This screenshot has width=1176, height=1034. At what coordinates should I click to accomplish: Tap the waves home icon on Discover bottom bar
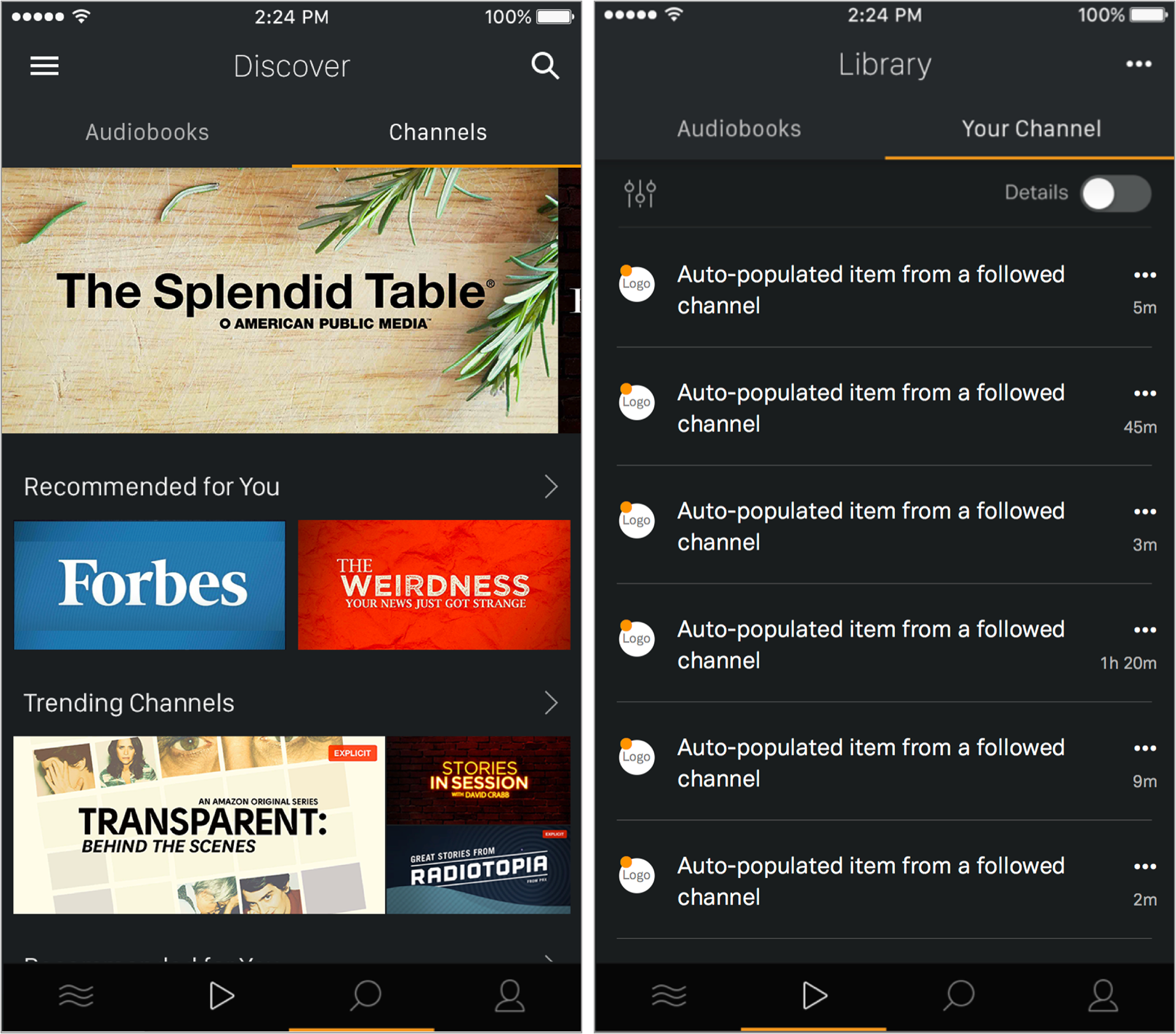tap(76, 996)
